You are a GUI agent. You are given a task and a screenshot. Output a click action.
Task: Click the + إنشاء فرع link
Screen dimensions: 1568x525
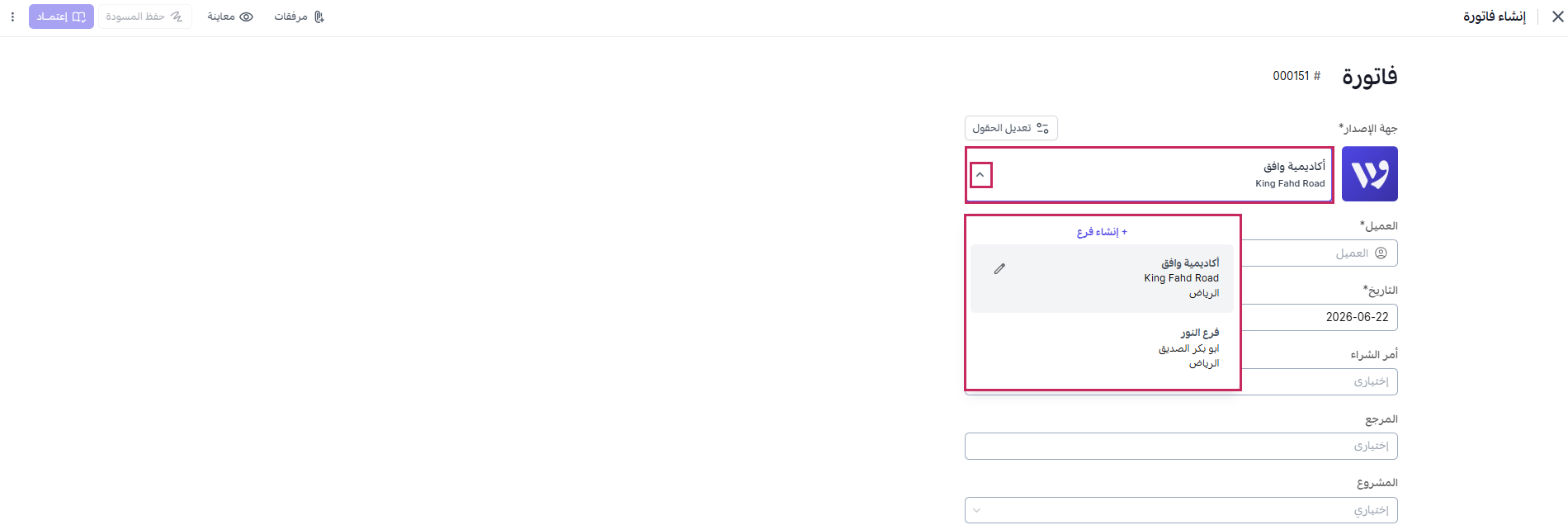[1102, 232]
